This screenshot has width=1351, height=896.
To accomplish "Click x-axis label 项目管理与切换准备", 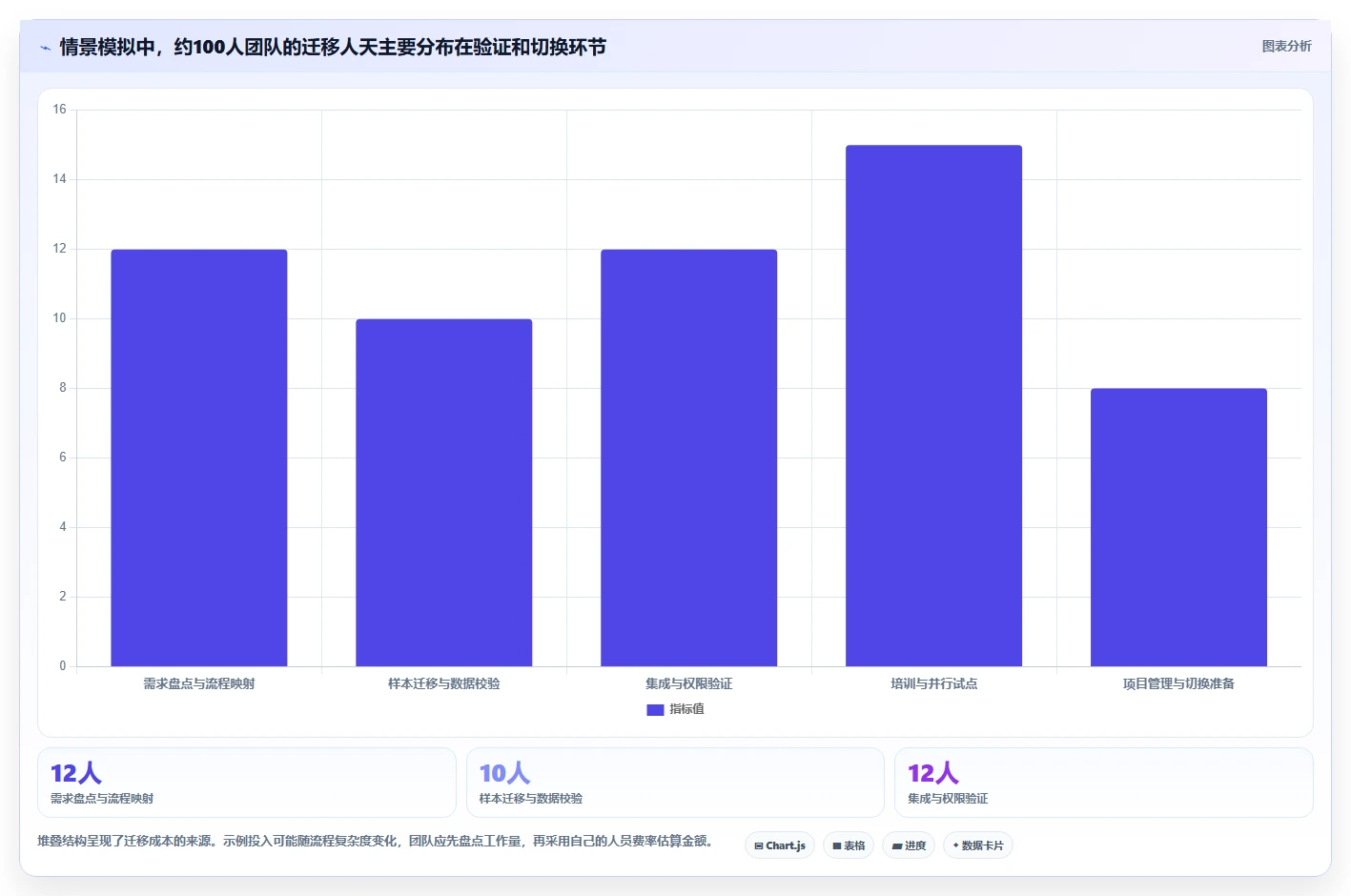I will tap(1179, 683).
